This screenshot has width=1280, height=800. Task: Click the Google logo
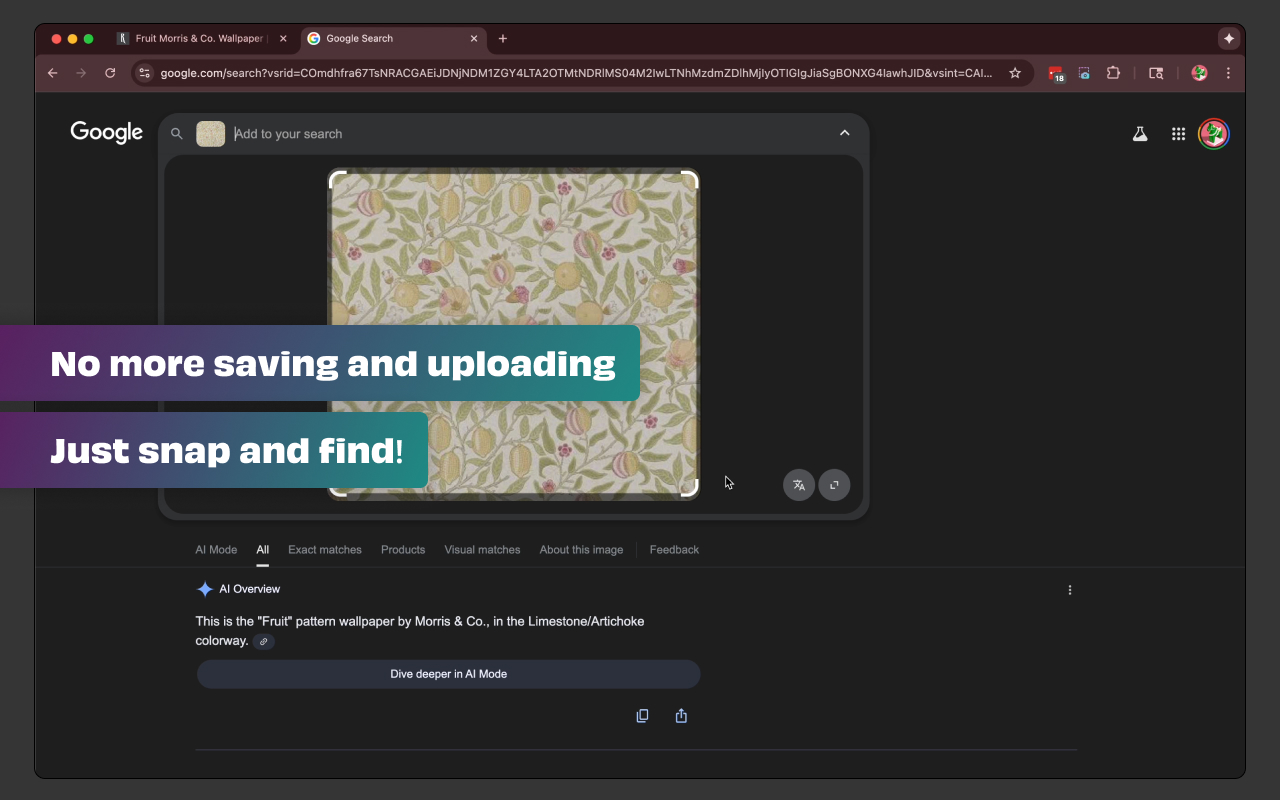[x=107, y=133]
